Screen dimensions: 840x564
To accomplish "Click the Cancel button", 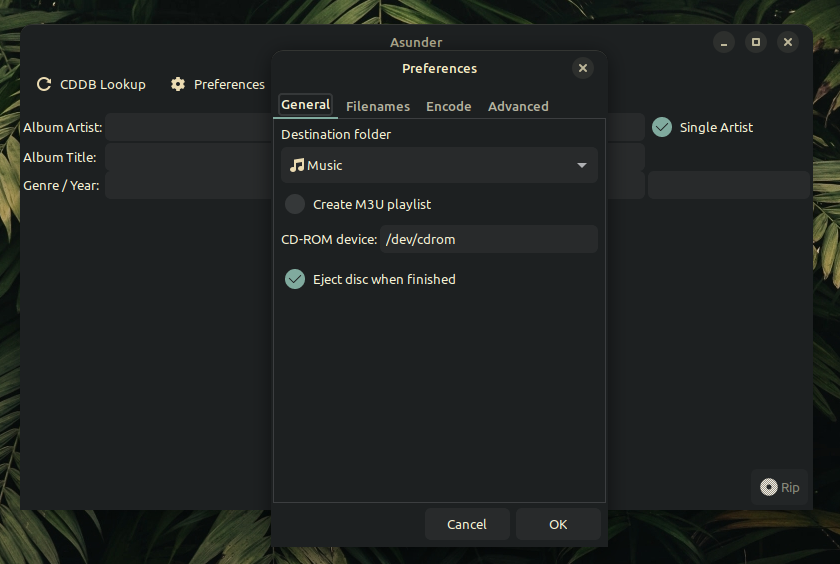I will point(467,524).
